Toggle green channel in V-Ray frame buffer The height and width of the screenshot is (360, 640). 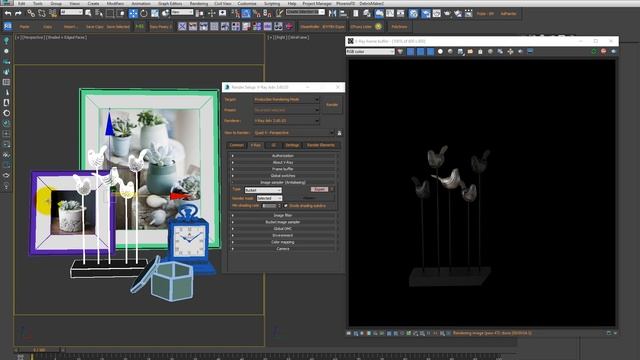pos(421,51)
